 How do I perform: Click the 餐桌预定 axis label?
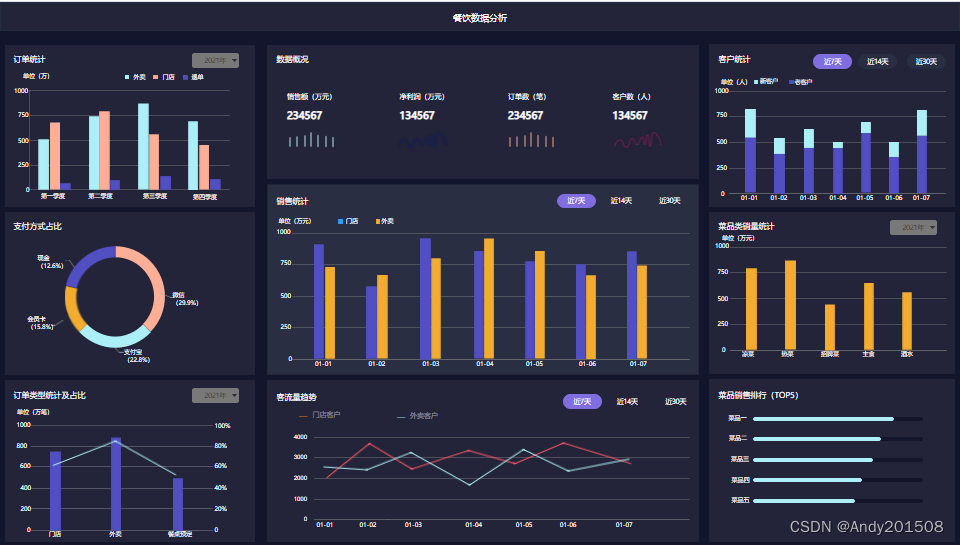tap(180, 535)
